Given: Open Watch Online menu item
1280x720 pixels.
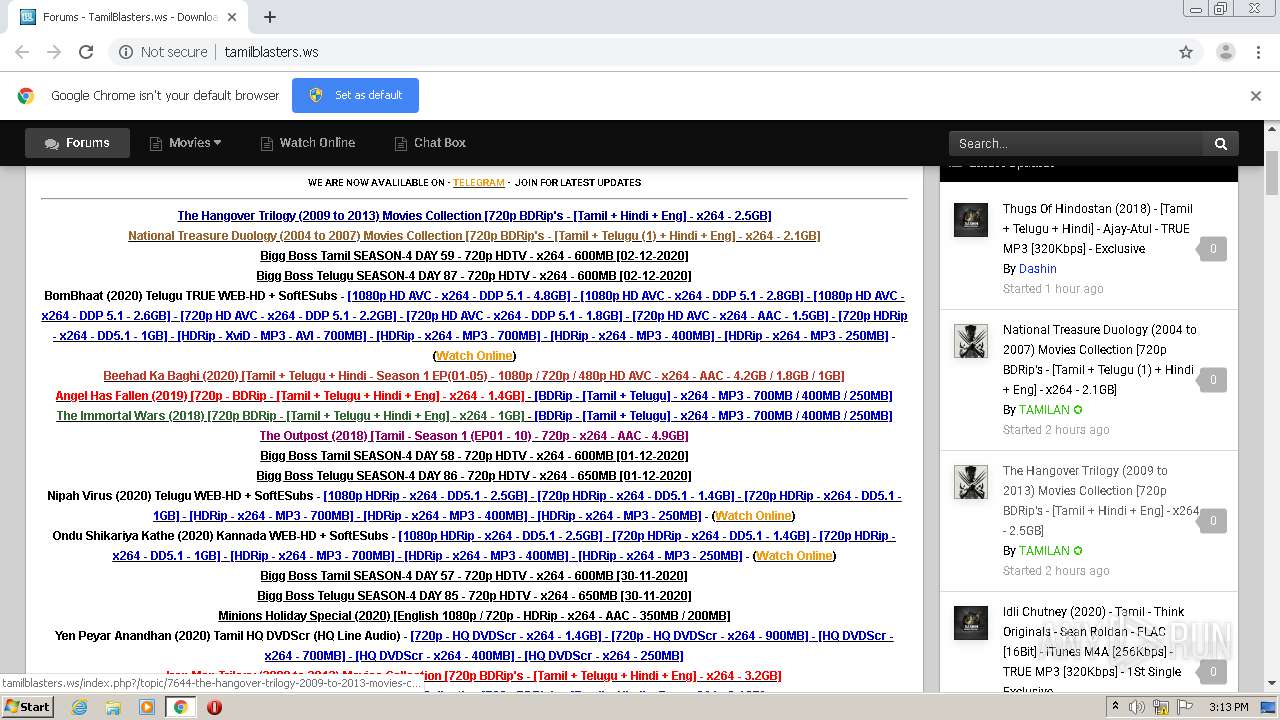Looking at the screenshot, I should pos(307,143).
